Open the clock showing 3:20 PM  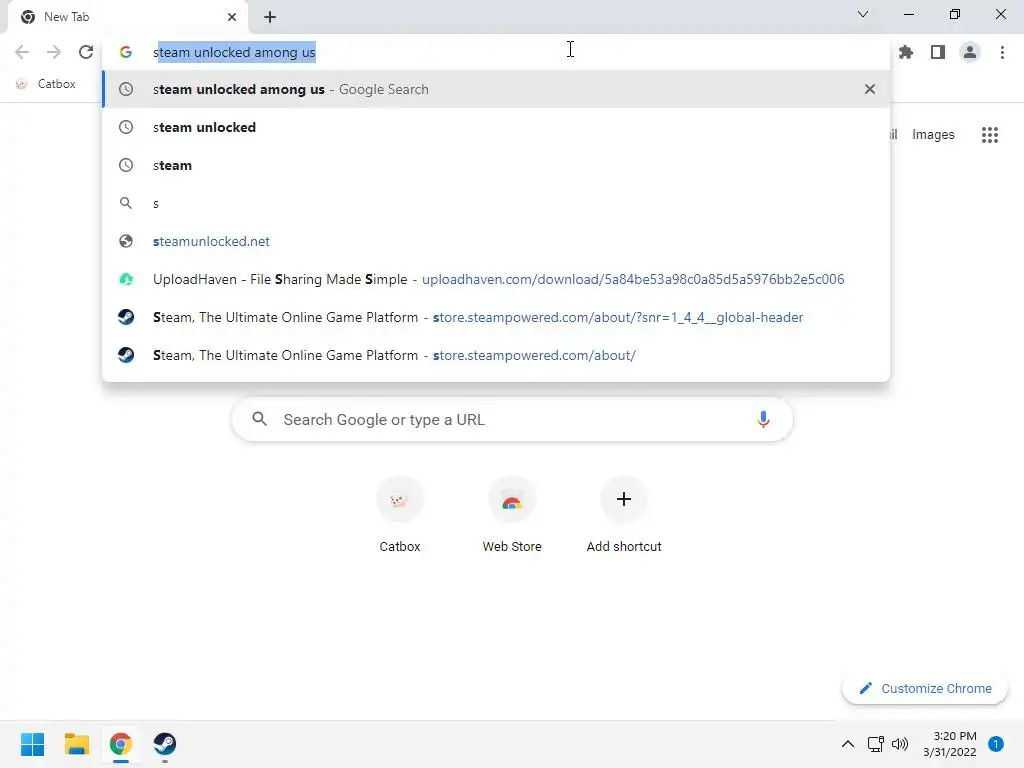coord(950,744)
